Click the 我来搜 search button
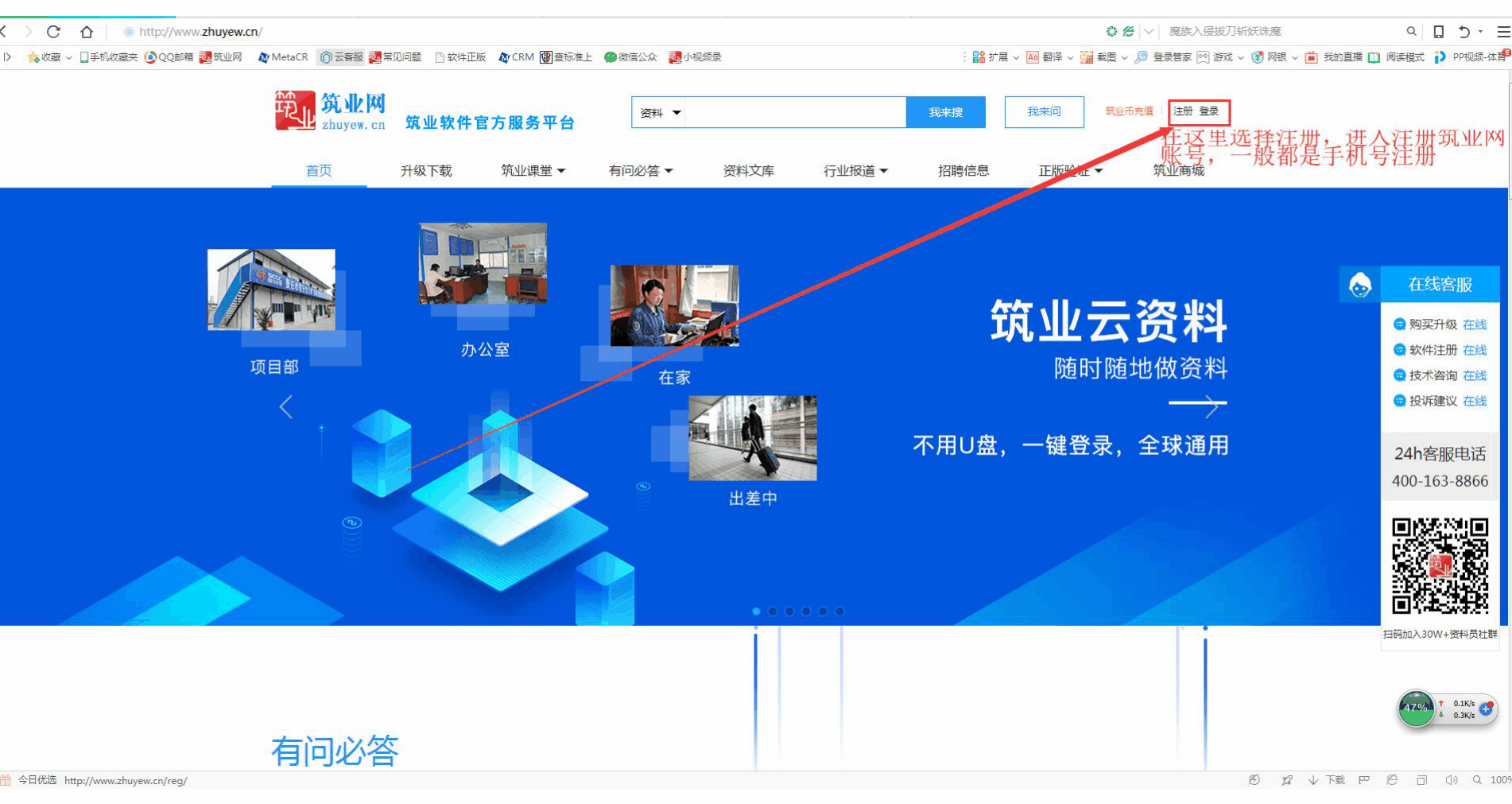1512x804 pixels. pos(945,113)
